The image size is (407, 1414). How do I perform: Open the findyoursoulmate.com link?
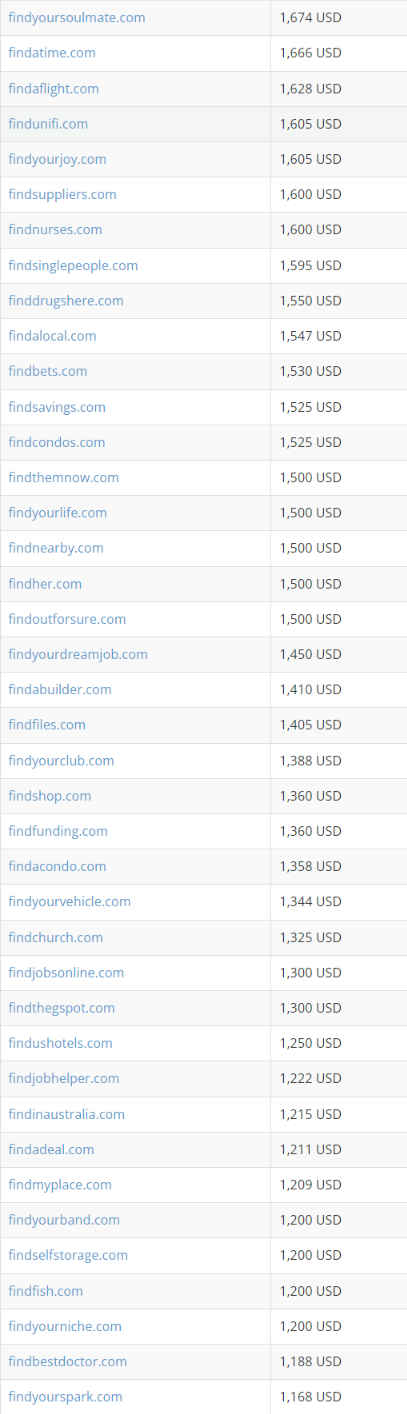click(76, 17)
